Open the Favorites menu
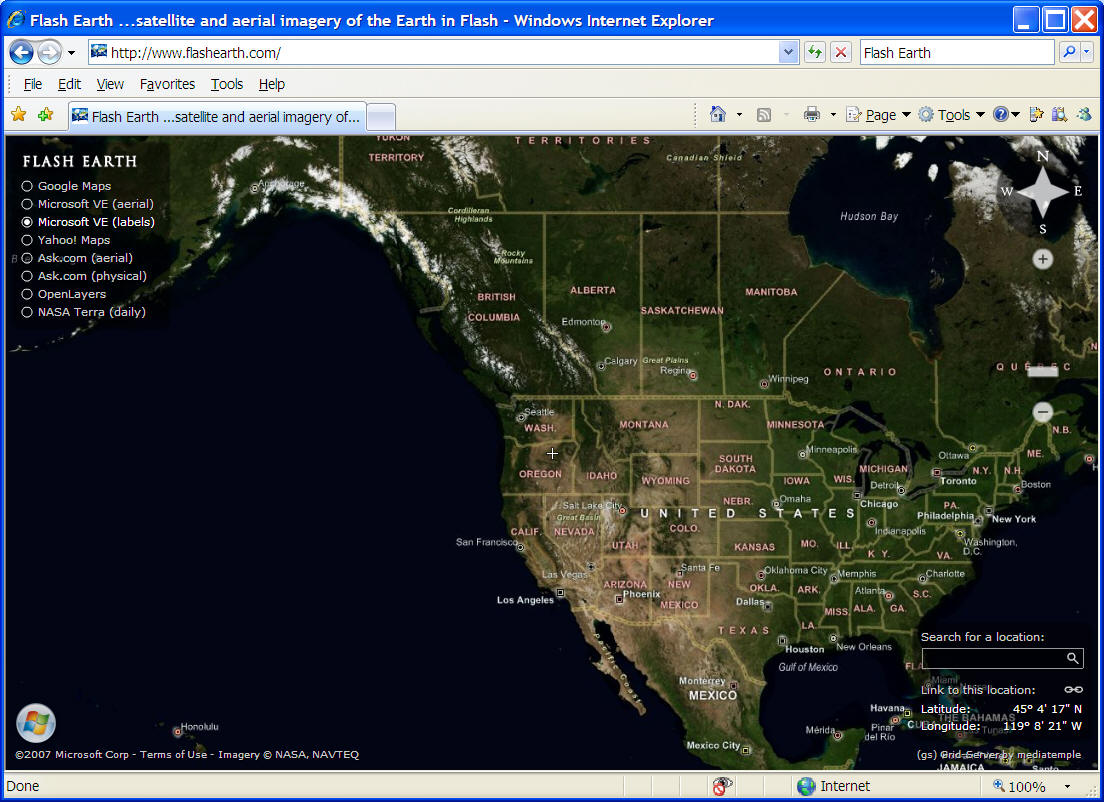This screenshot has height=802, width=1104. click(168, 84)
